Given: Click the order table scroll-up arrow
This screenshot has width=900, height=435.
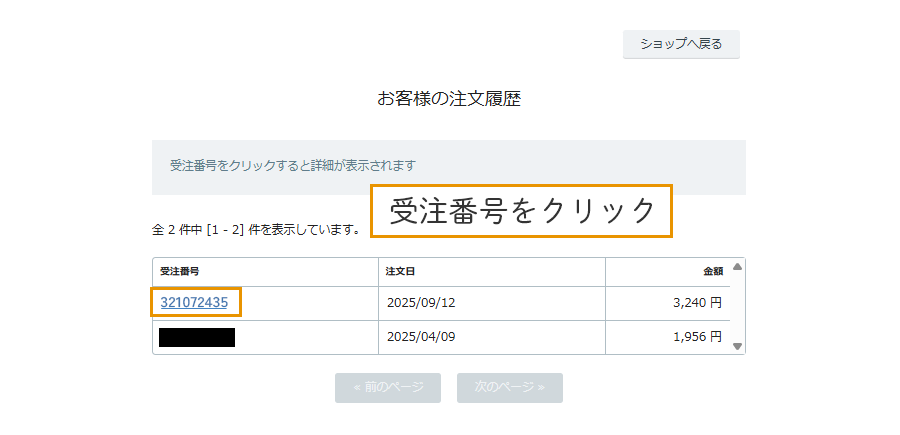Looking at the screenshot, I should click(738, 267).
